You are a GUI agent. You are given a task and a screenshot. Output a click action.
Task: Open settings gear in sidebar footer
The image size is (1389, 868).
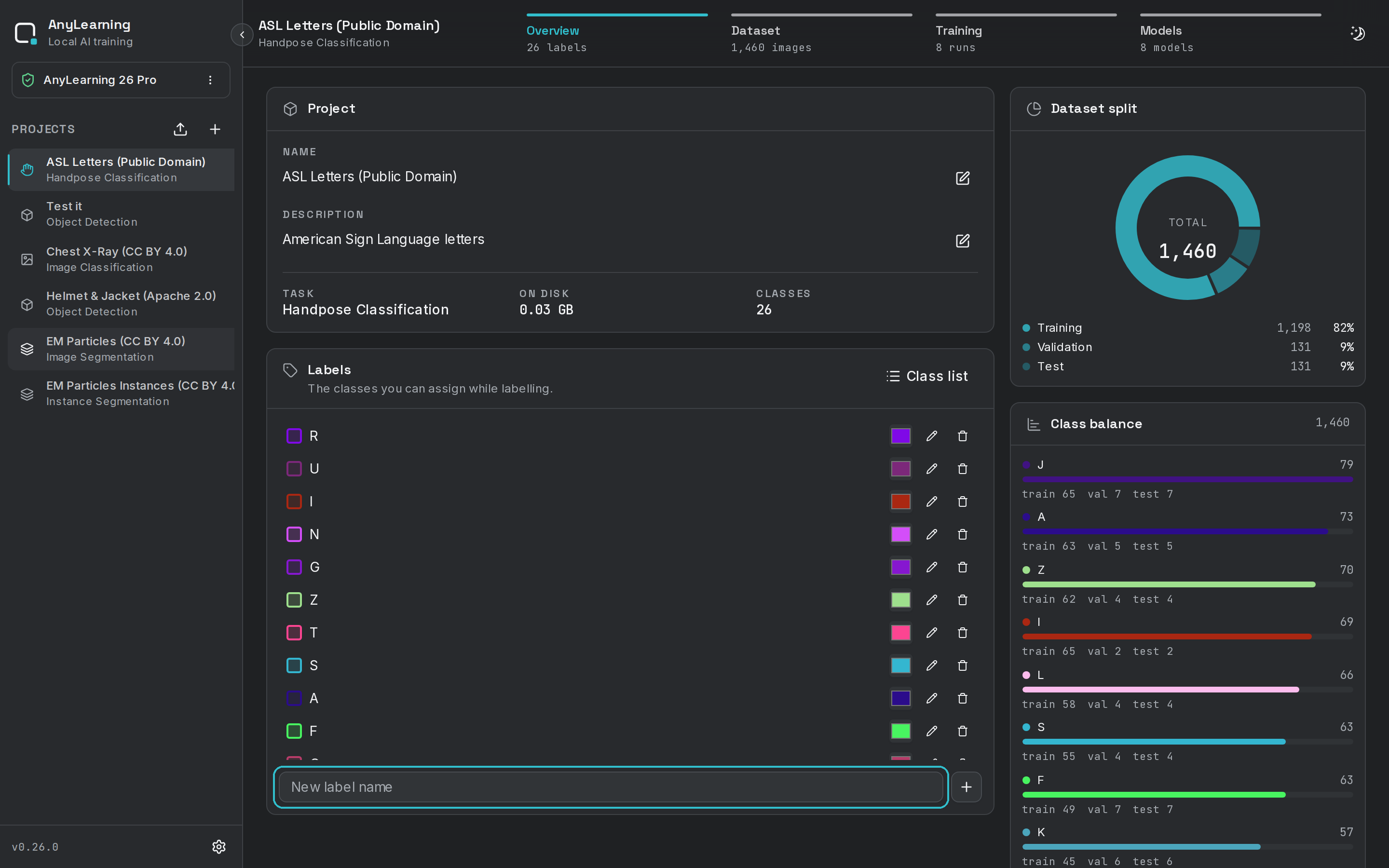(x=218, y=847)
